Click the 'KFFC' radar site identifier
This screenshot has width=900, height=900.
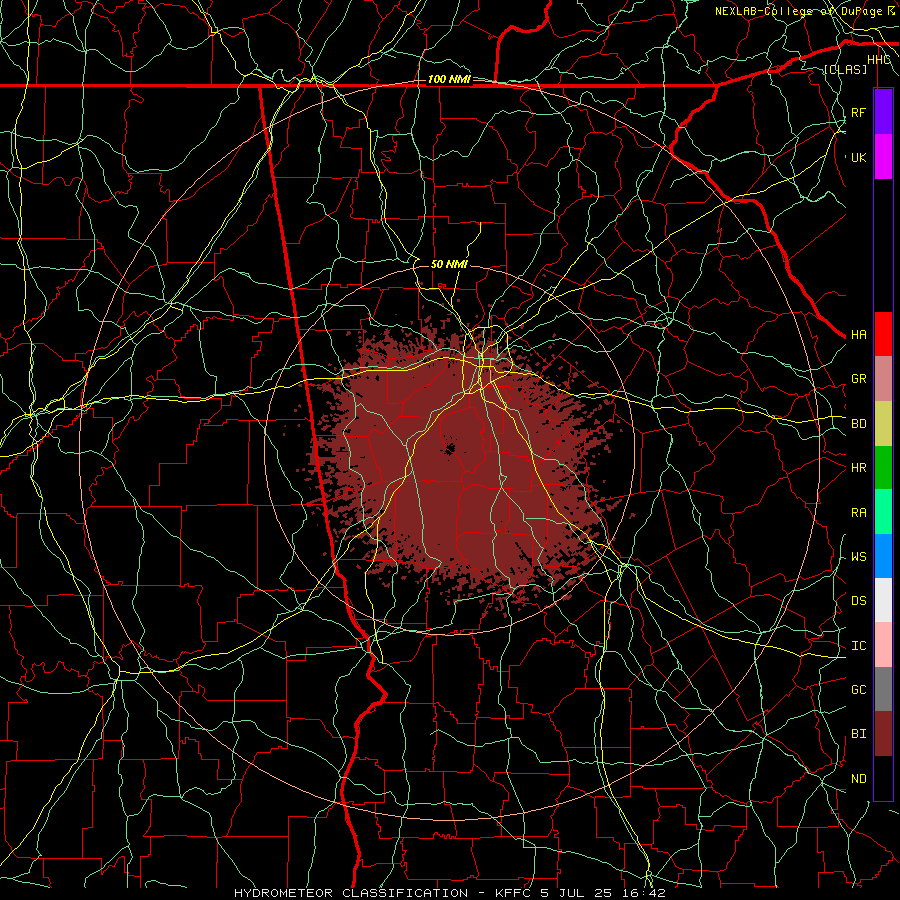[x=512, y=893]
